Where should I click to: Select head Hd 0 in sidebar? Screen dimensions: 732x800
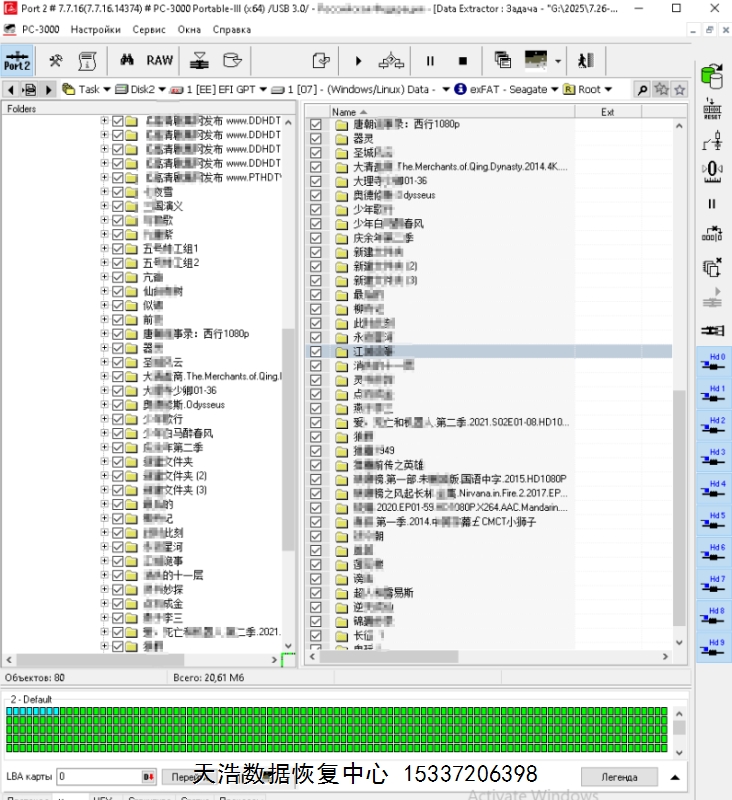click(712, 362)
